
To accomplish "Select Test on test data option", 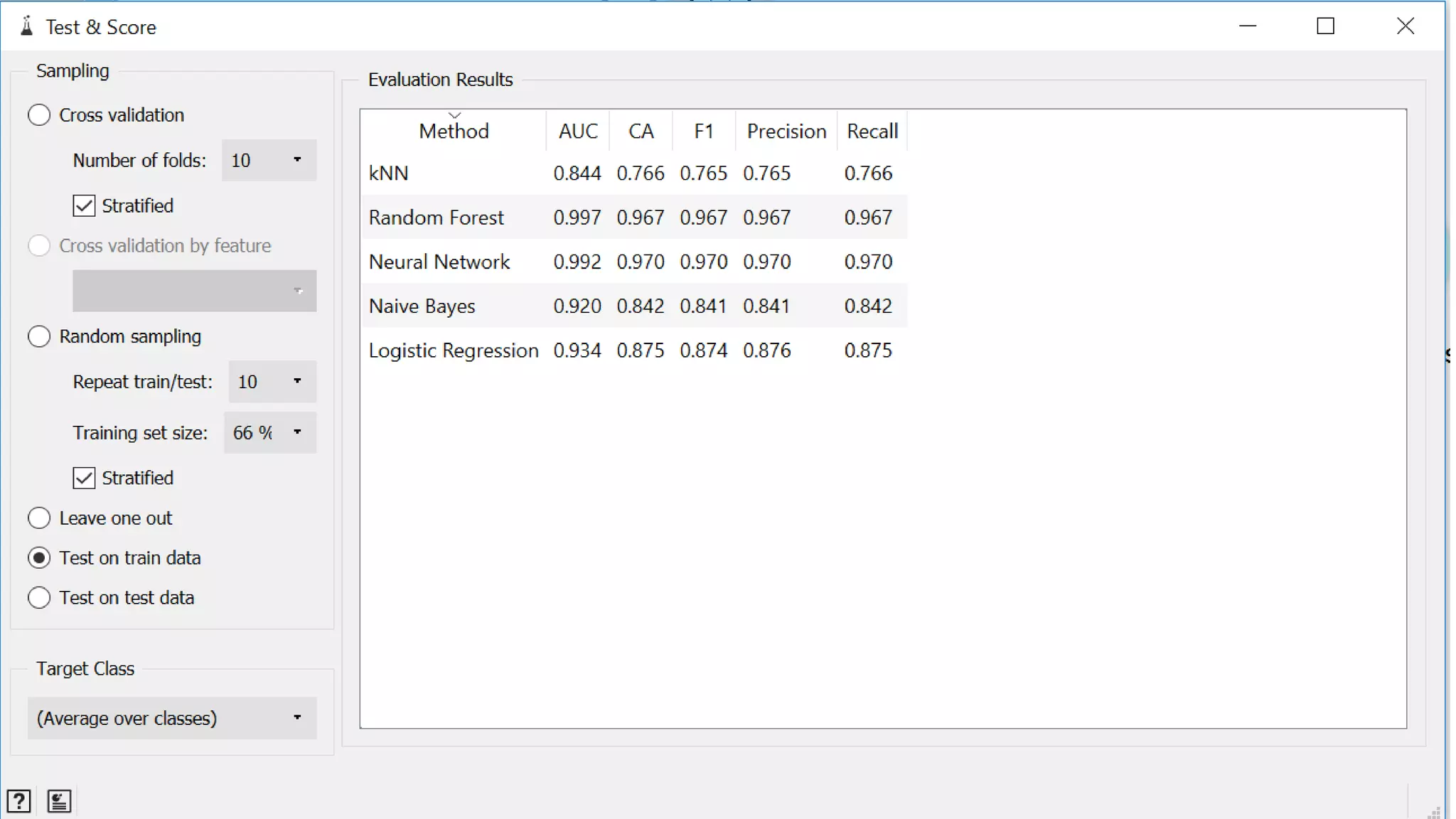I will pyautogui.click(x=39, y=598).
